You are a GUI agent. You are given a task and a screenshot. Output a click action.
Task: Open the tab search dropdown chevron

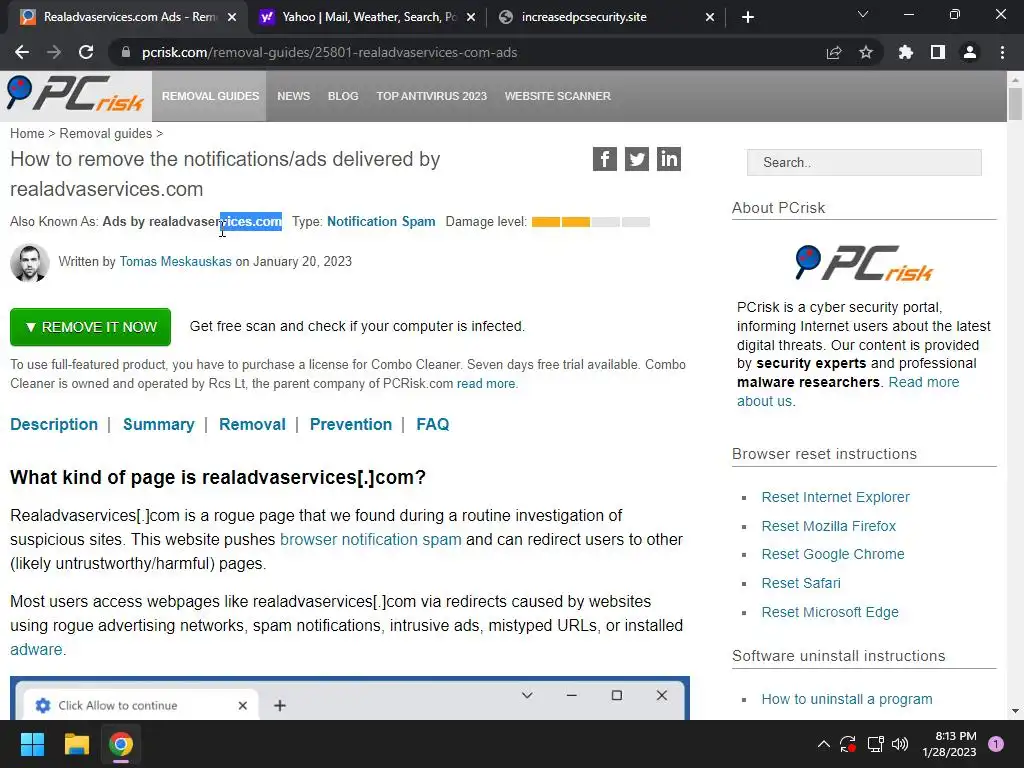tap(863, 14)
